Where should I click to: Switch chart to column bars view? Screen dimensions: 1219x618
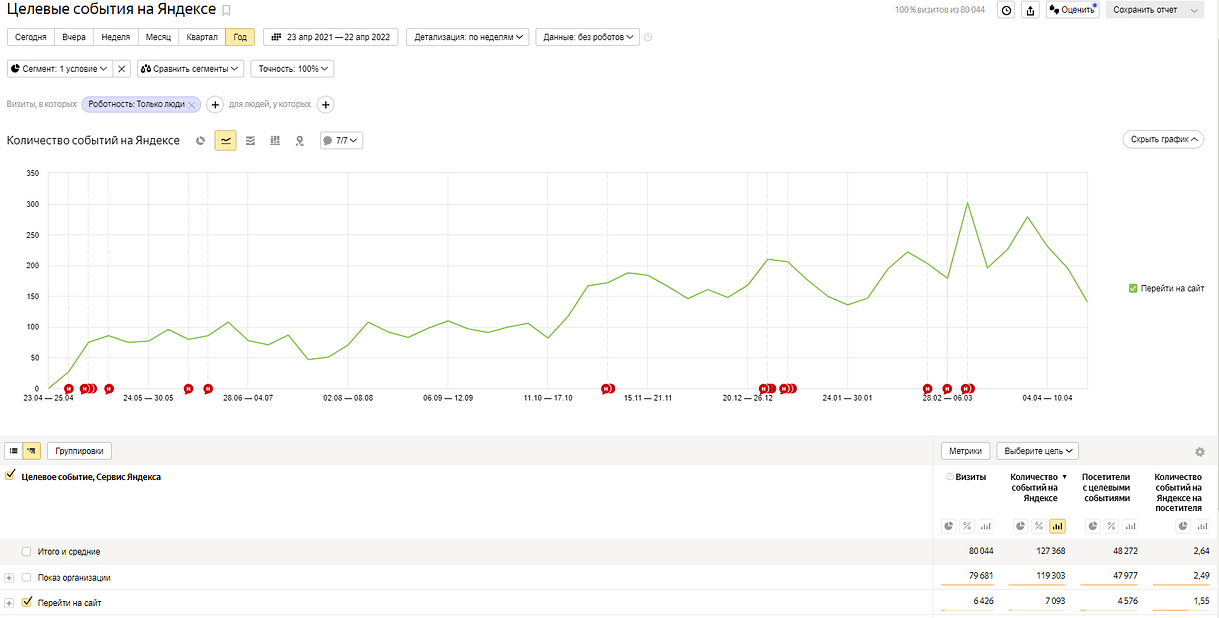(x=275, y=141)
